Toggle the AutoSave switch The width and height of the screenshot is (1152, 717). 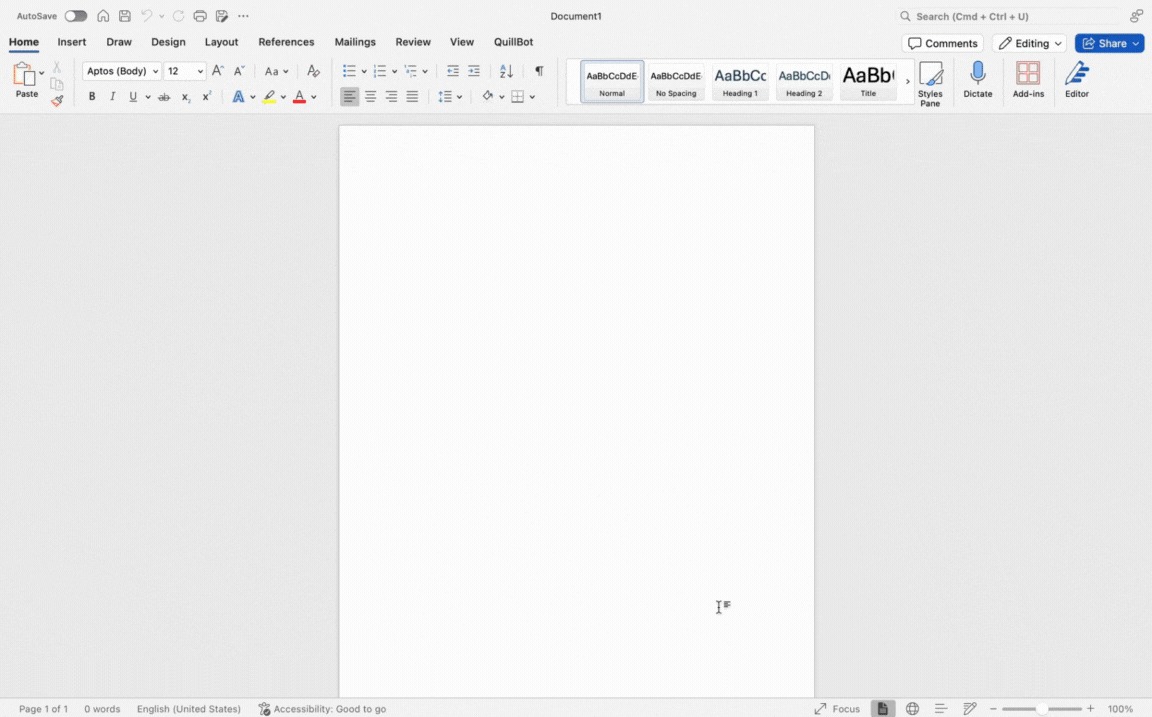point(76,16)
